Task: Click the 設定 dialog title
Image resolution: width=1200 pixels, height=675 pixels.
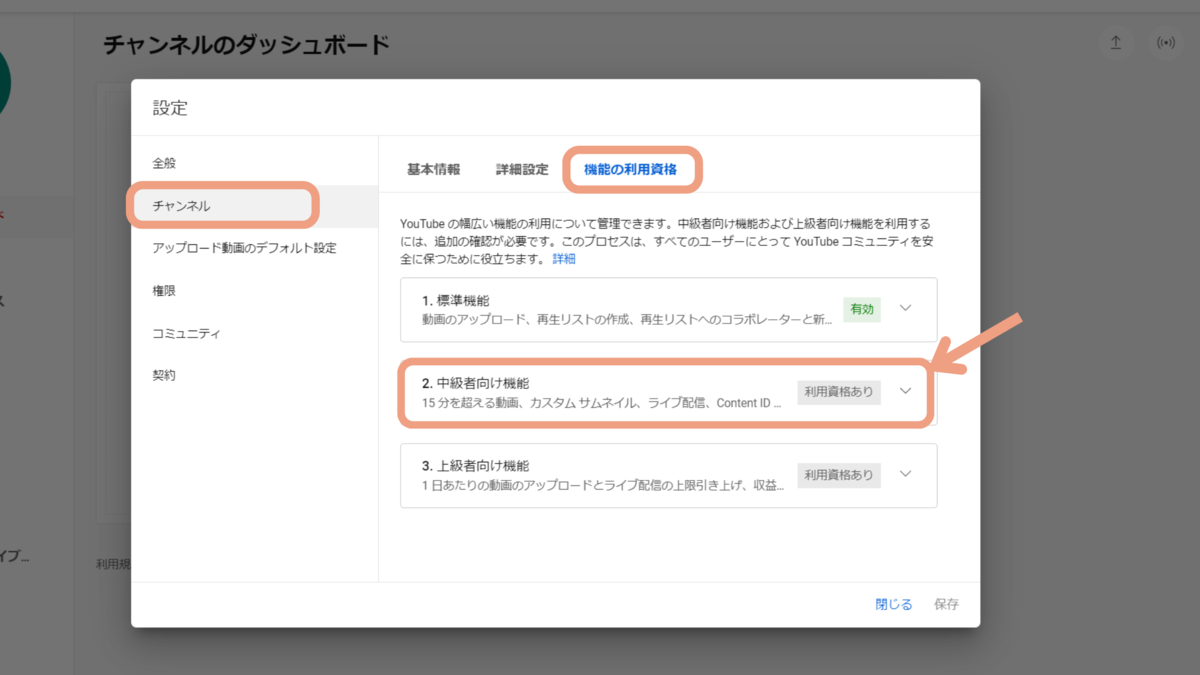Action: [170, 108]
